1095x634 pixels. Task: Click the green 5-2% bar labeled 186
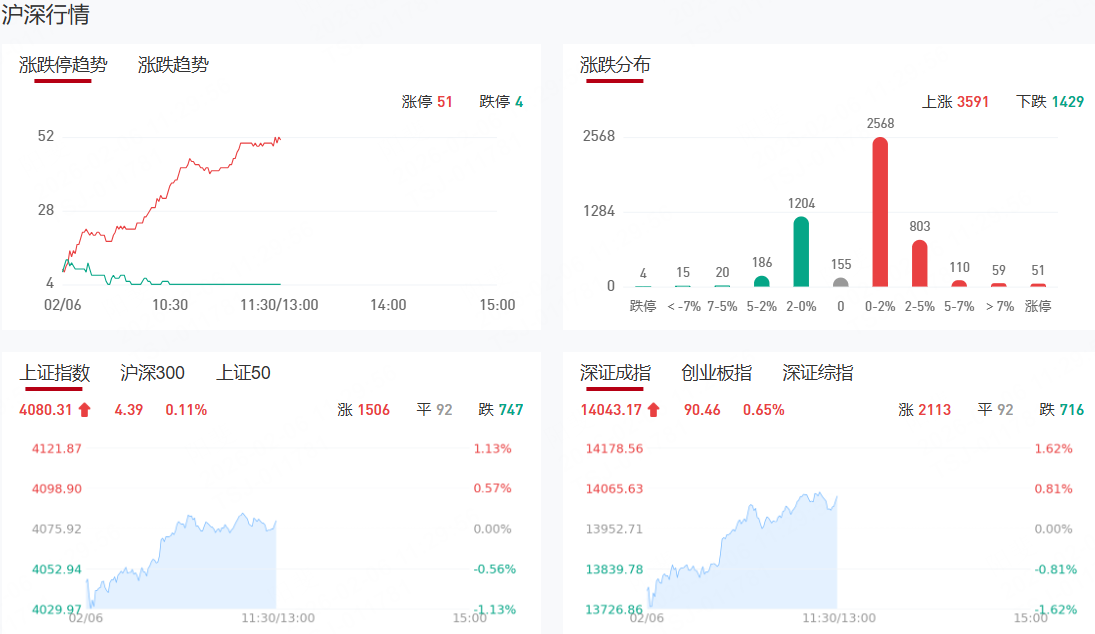pyautogui.click(x=762, y=281)
